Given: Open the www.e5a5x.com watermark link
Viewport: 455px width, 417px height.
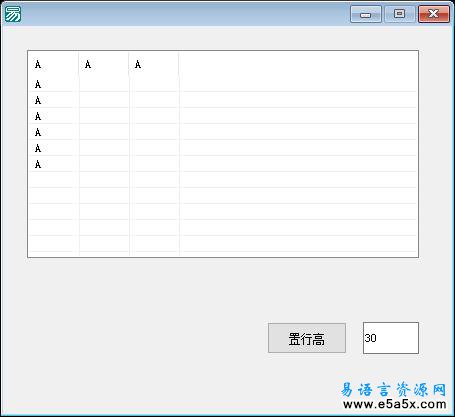Looking at the screenshot, I should click(x=395, y=405).
